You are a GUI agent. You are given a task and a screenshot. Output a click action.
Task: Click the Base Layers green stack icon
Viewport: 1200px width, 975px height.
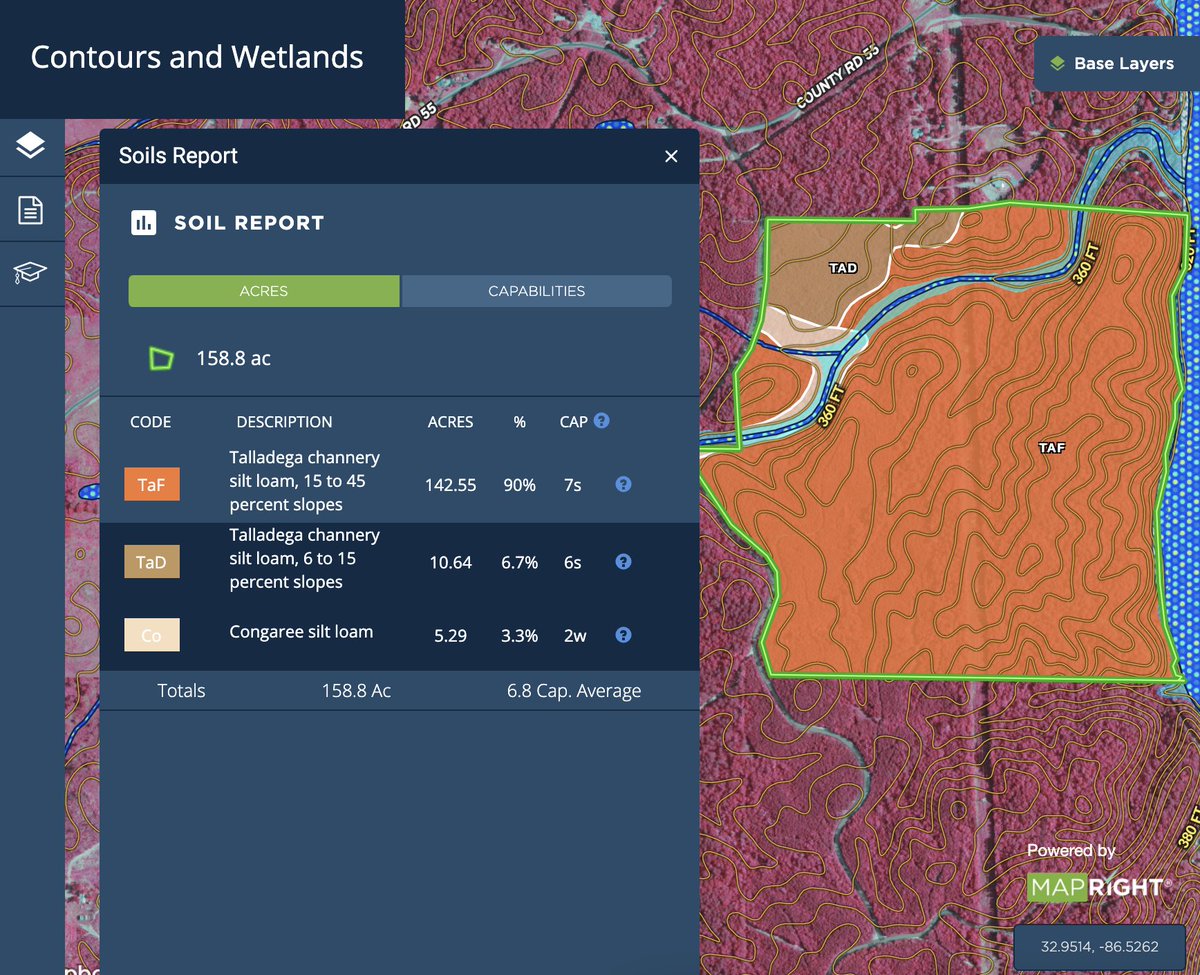coord(1057,63)
